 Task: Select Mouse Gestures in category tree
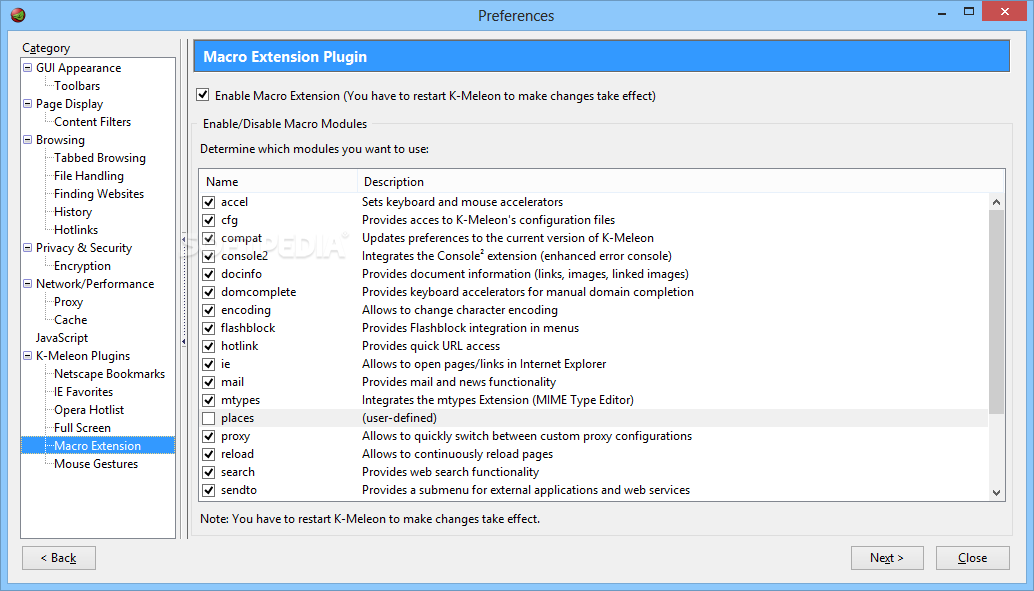pos(96,464)
